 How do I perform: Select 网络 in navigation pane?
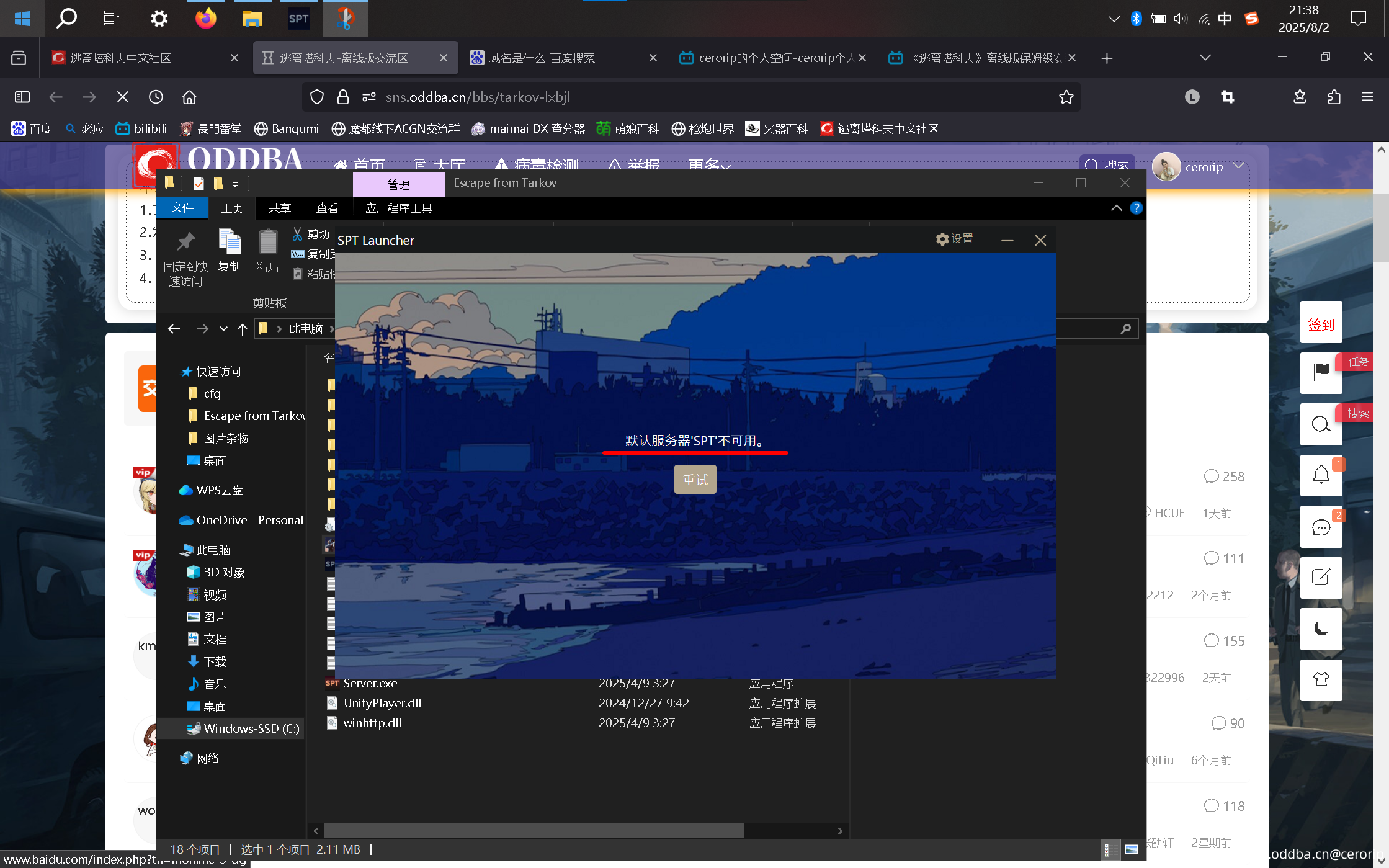[x=199, y=758]
